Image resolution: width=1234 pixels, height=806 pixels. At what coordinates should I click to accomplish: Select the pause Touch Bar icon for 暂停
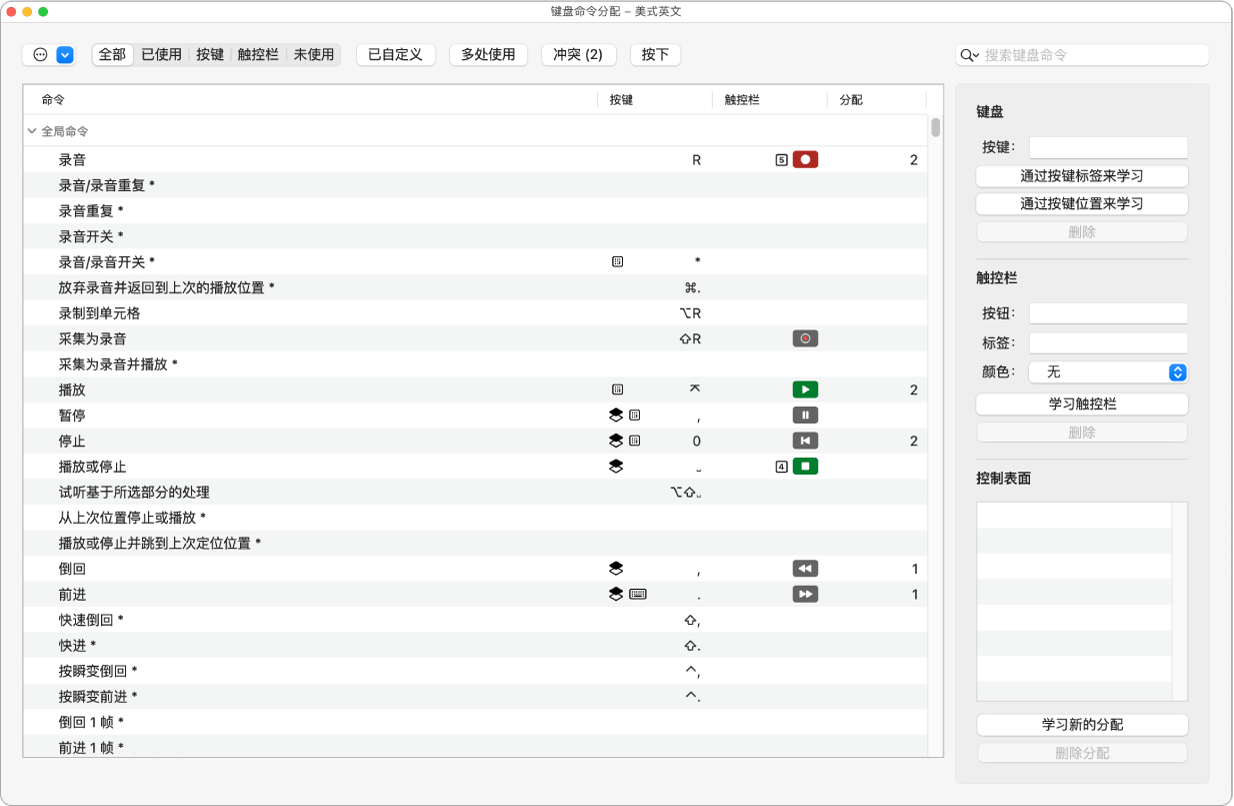point(805,414)
